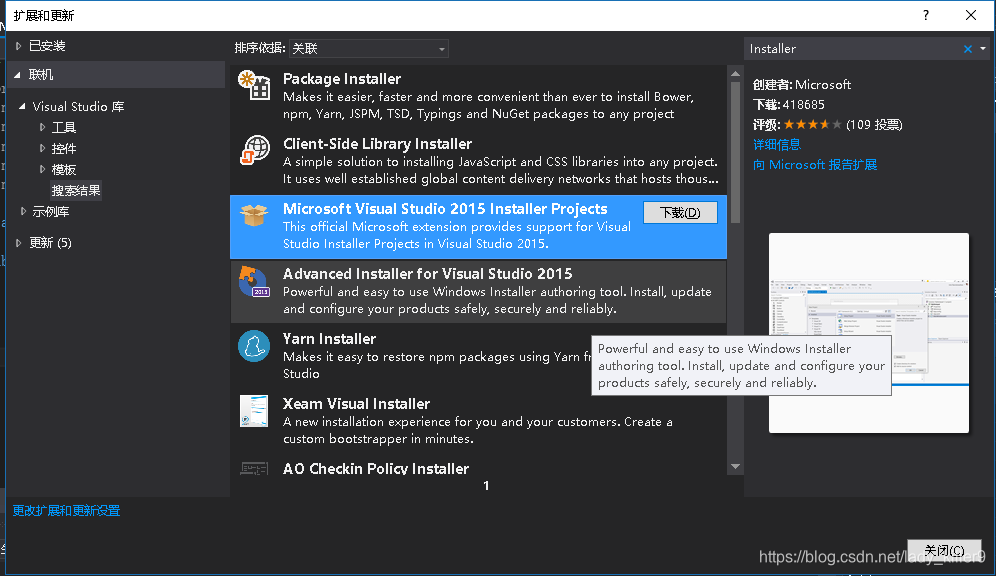Click the results list scrollbar thumb
996x576 pixels.
tap(736, 153)
